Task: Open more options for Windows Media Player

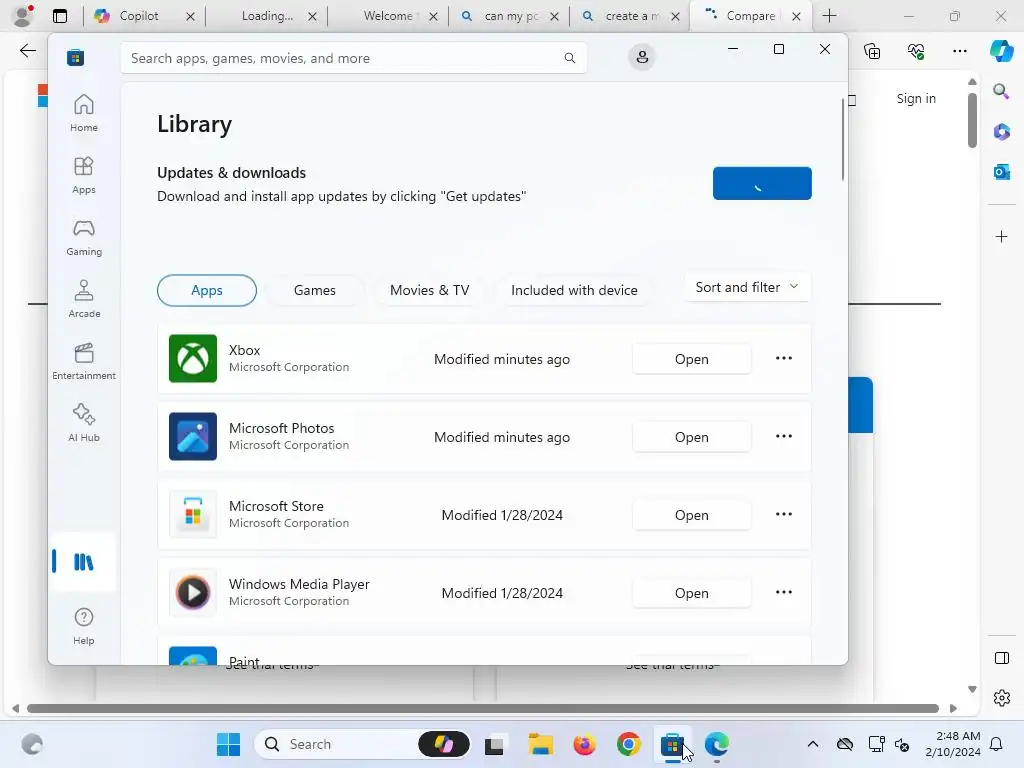Action: point(784,592)
